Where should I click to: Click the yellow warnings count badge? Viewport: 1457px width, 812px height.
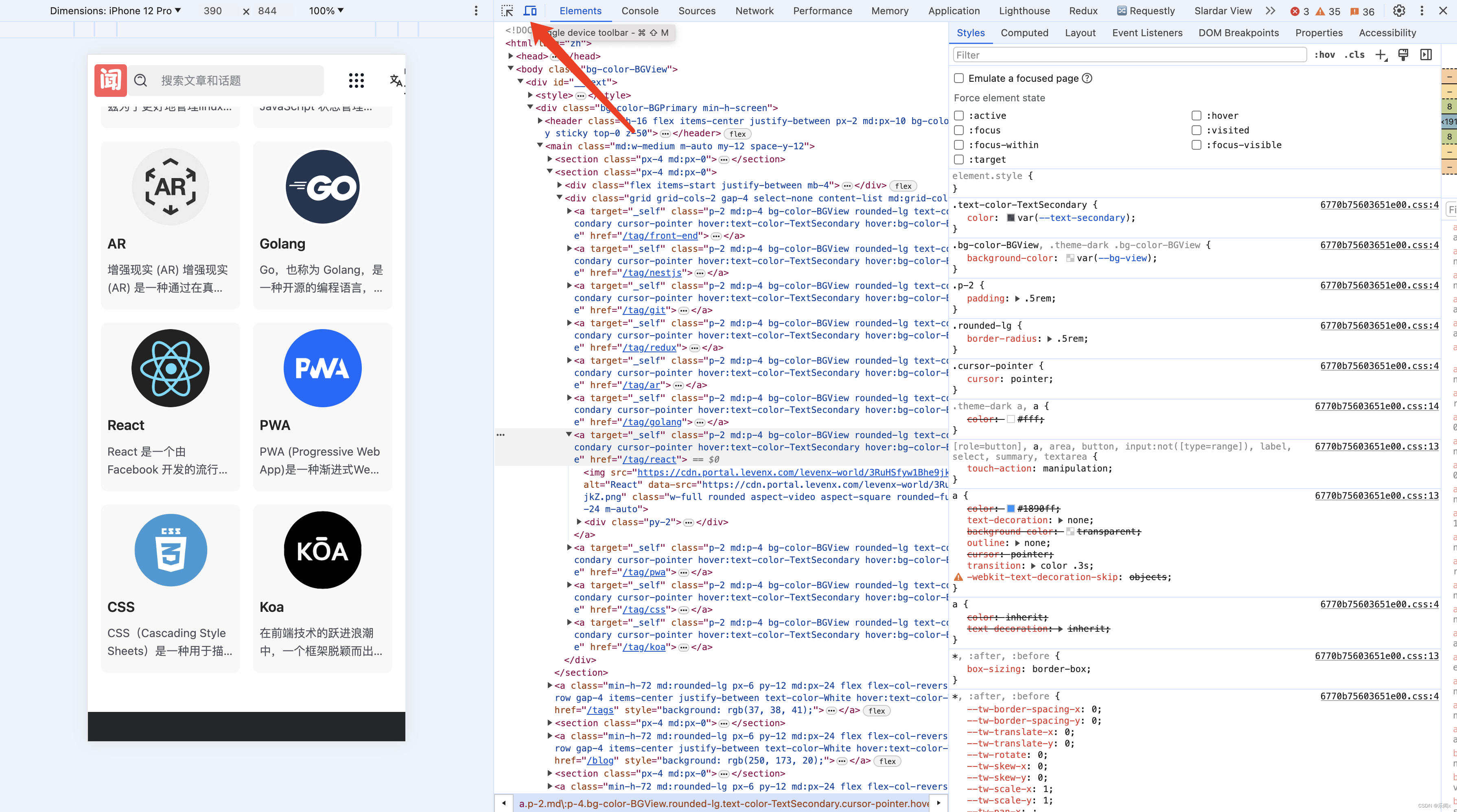tap(1328, 11)
